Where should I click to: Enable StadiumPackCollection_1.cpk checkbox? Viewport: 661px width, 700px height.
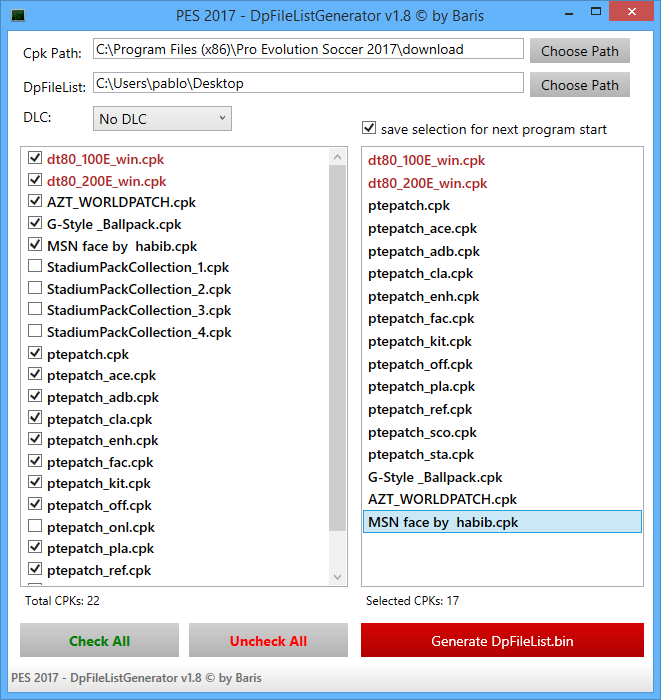click(x=35, y=266)
